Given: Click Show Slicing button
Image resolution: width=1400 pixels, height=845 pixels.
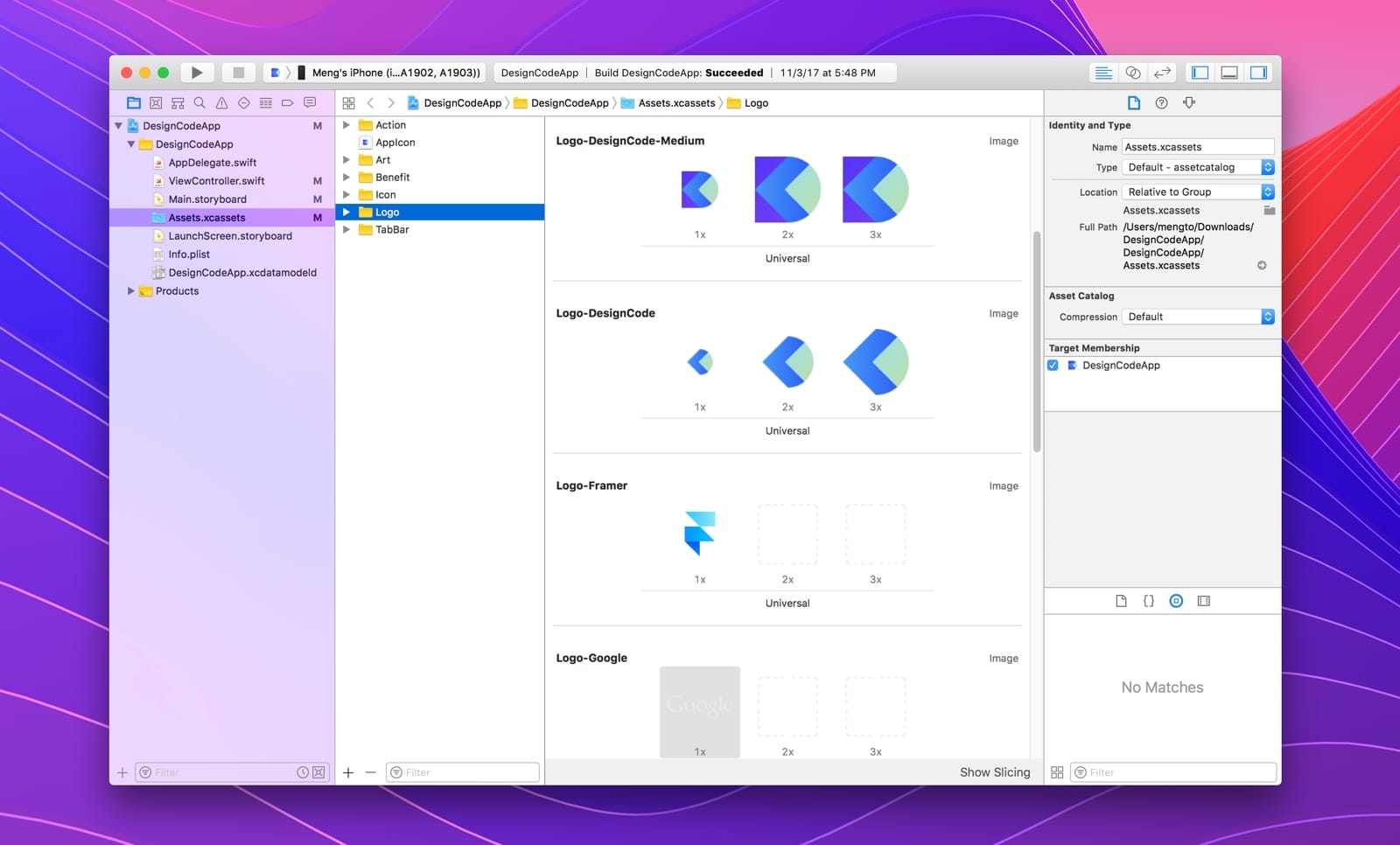Looking at the screenshot, I should click(x=995, y=772).
